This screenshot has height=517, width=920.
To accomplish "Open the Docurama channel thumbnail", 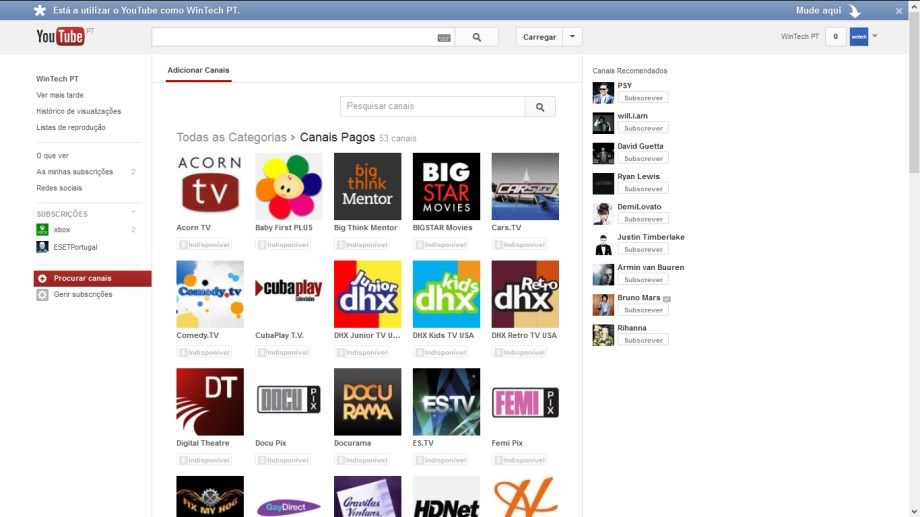I will pos(367,402).
